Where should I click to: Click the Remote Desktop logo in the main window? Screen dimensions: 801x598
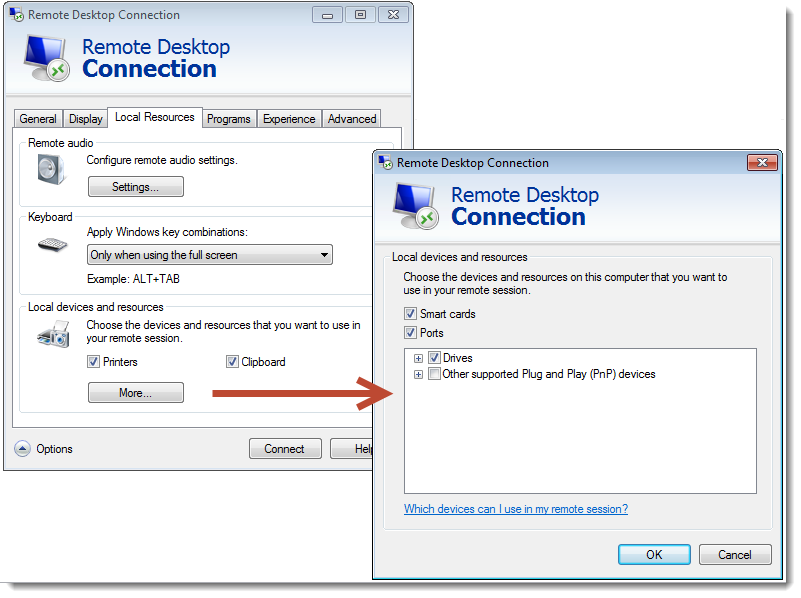pos(45,58)
